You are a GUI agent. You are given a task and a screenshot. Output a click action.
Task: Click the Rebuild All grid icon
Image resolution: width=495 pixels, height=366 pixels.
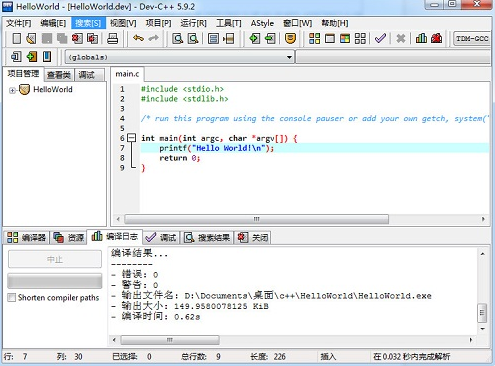tap(360, 38)
